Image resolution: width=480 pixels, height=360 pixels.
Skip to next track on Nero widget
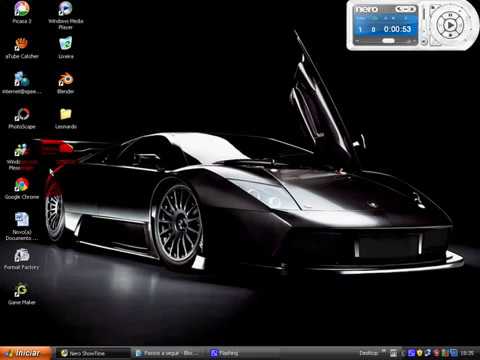pos(461,25)
